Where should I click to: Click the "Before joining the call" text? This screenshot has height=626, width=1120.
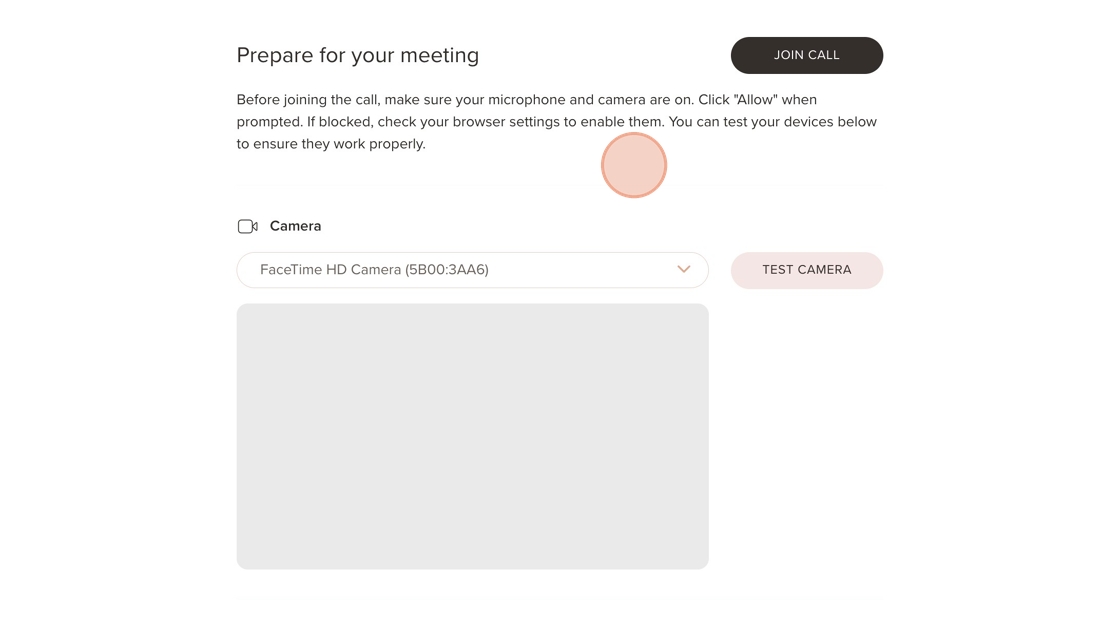[308, 100]
